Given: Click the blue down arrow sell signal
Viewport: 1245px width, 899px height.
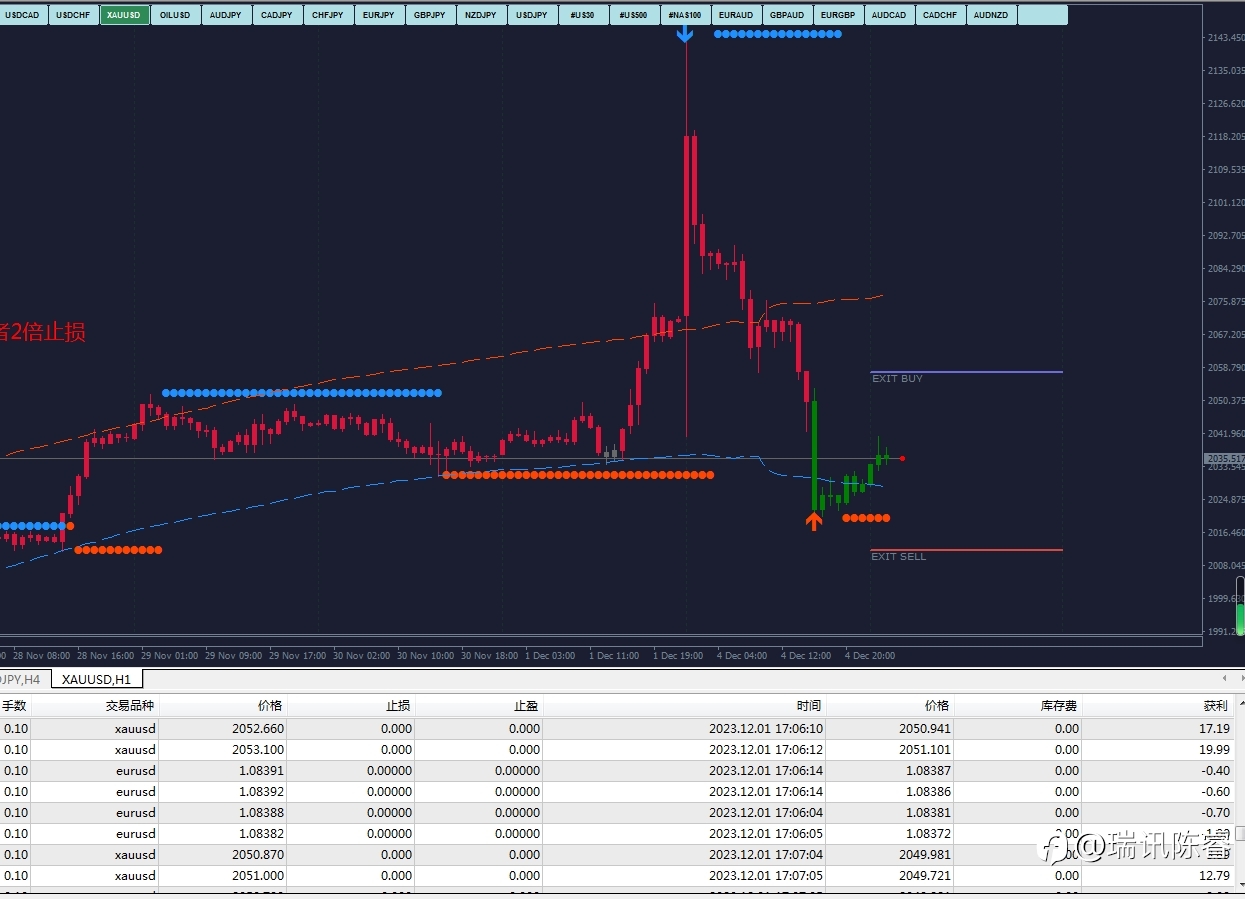Looking at the screenshot, I should [x=684, y=33].
